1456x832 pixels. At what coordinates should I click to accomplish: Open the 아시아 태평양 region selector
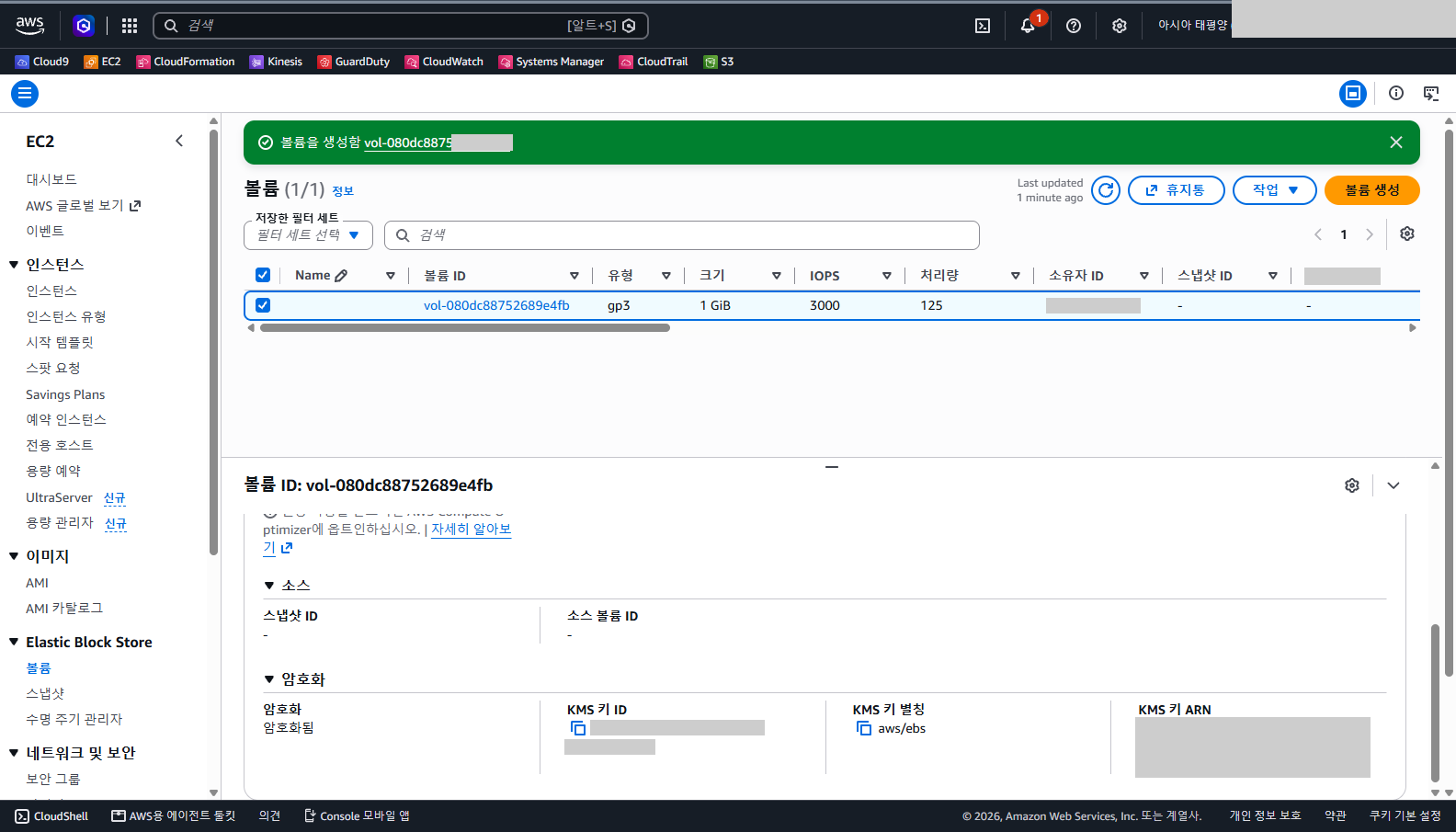pos(1192,26)
